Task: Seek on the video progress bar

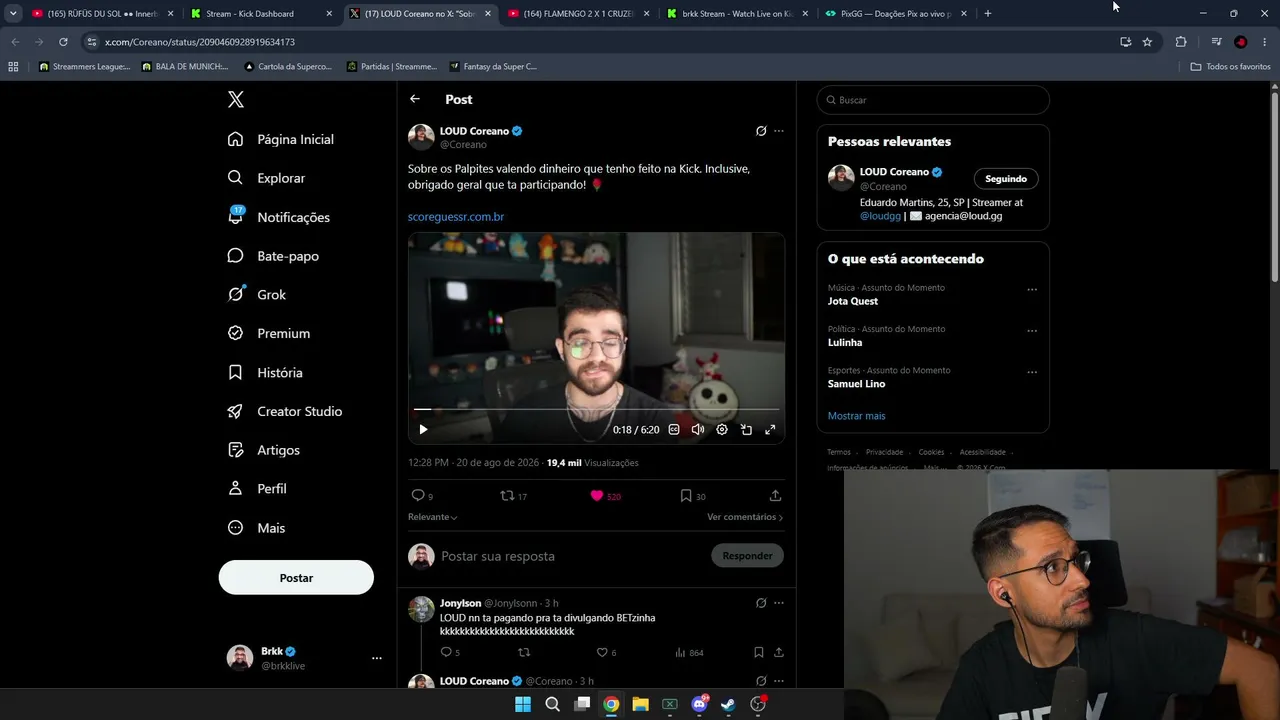Action: click(x=596, y=409)
